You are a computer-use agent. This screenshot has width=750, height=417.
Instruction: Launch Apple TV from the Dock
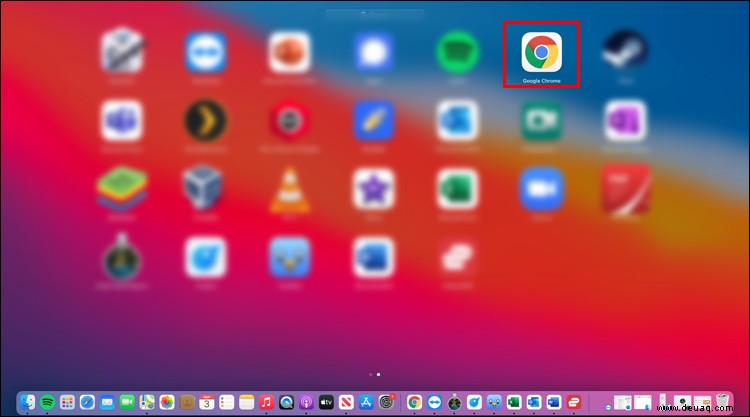point(326,402)
